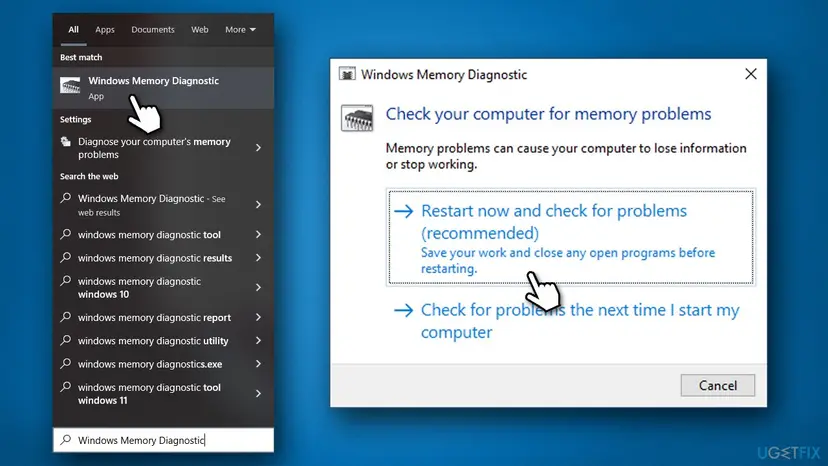828x466 pixels.
Task: Expand chevron for 'diagnostic tool windows 11'
Action: [258, 394]
